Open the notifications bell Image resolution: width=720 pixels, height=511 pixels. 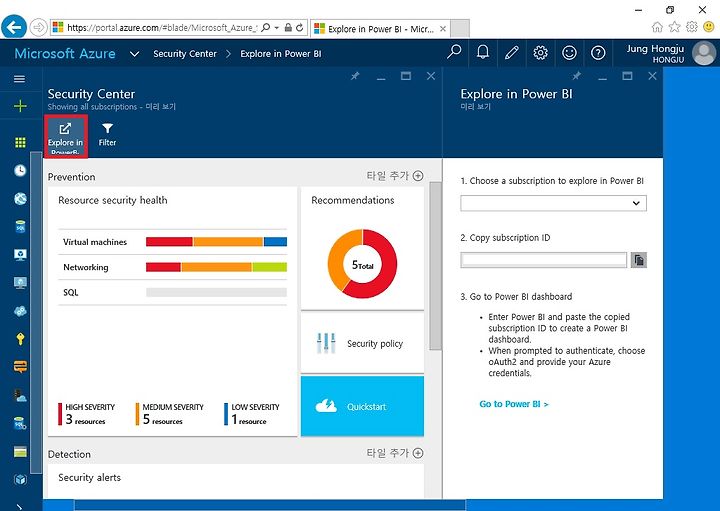click(483, 53)
